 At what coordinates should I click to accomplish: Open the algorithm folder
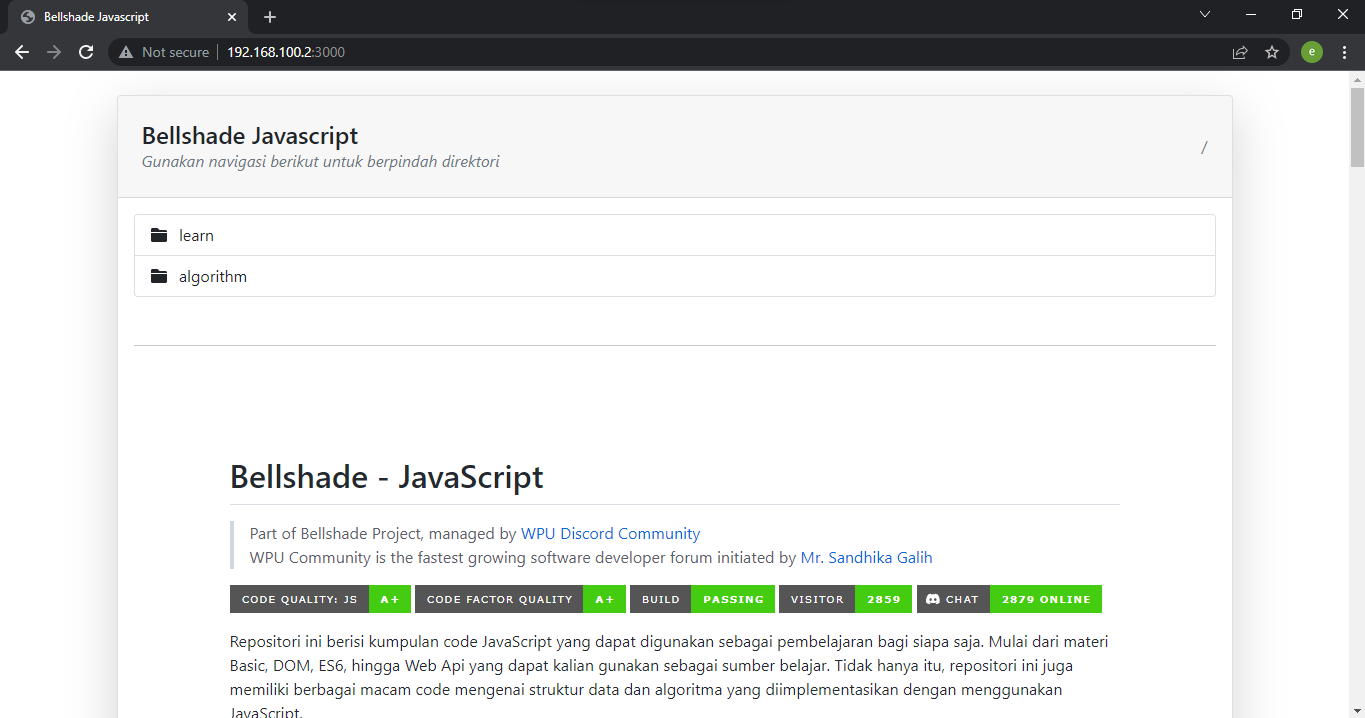click(675, 276)
